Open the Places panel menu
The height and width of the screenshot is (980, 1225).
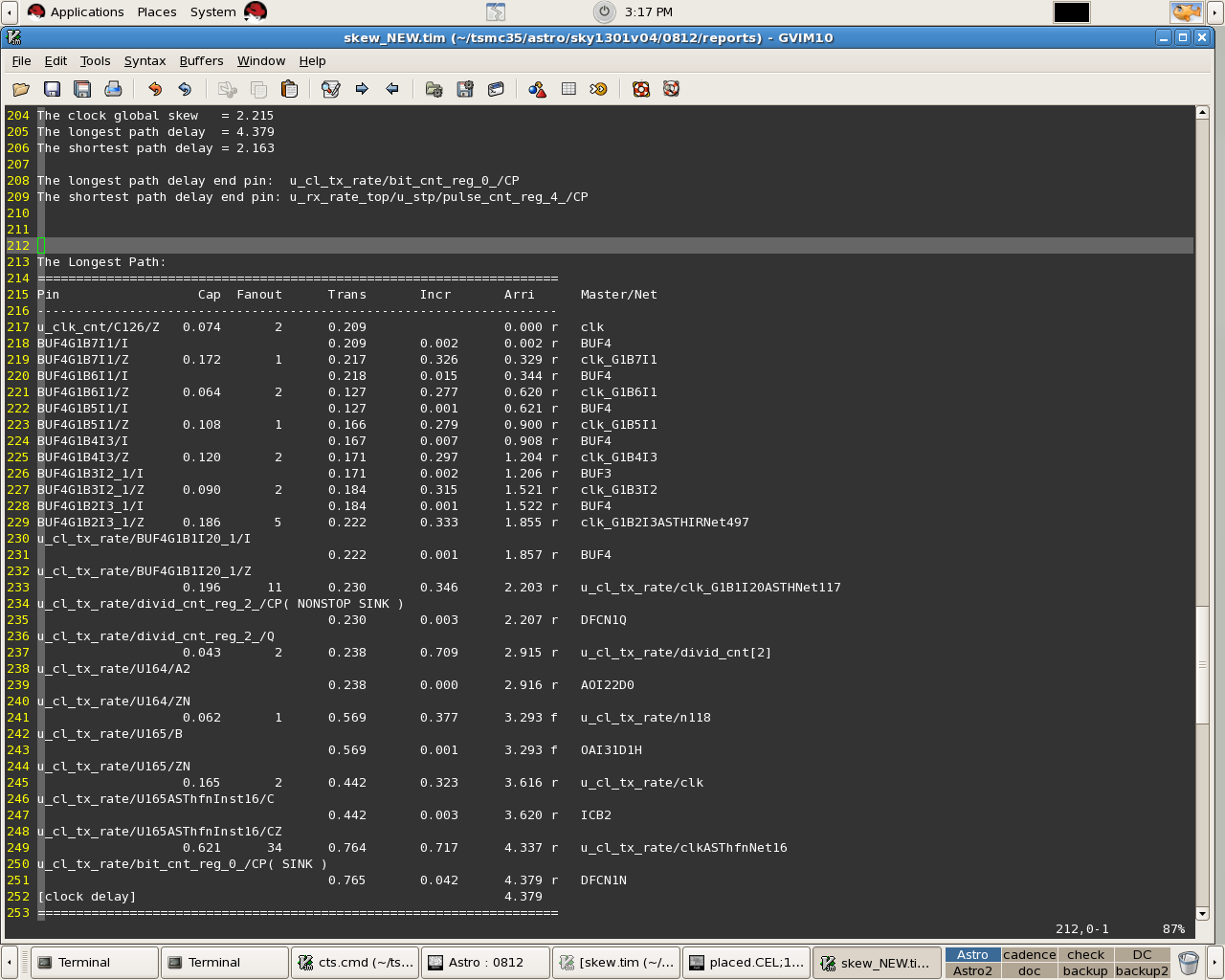point(157,11)
